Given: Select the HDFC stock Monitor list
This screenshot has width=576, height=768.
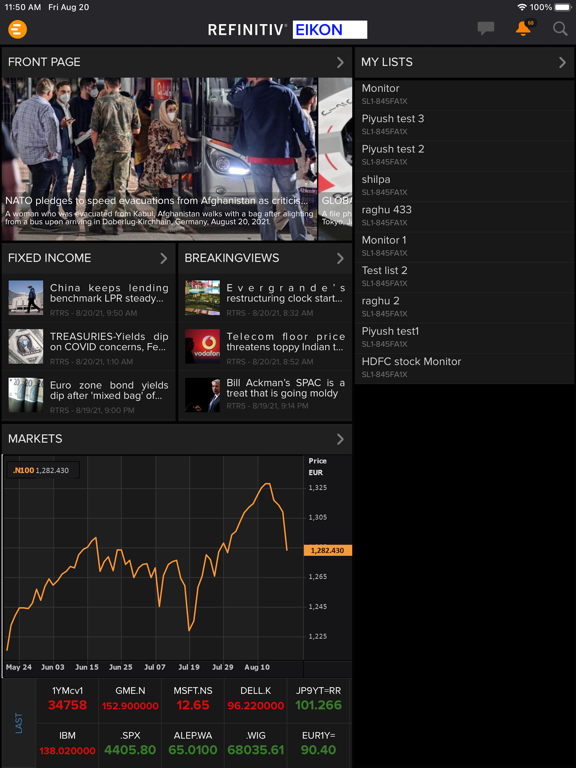Looking at the screenshot, I should click(x=464, y=368).
